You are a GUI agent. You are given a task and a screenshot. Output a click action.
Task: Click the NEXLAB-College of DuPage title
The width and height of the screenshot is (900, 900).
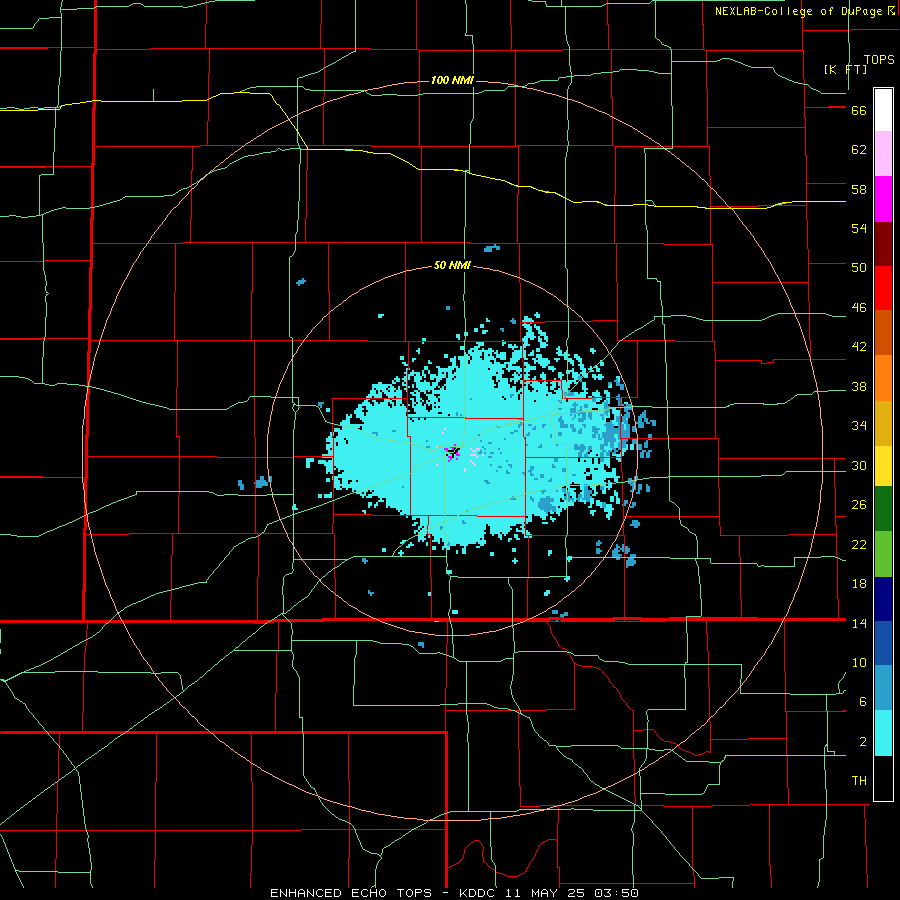798,11
